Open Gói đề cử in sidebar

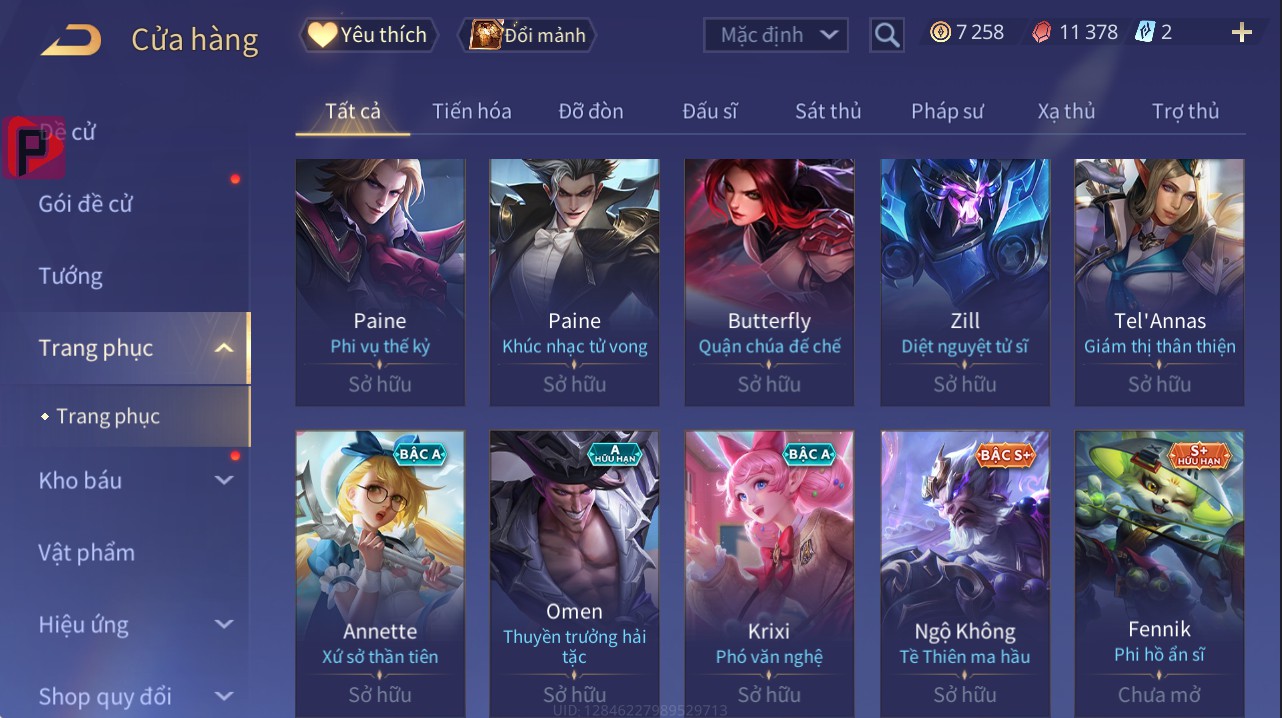[86, 204]
